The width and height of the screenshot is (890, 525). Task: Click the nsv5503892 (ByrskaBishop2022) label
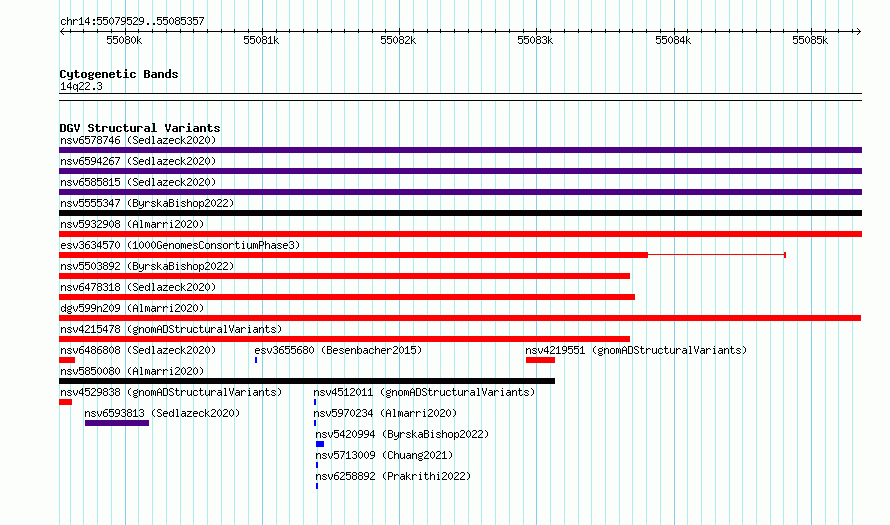pos(147,266)
